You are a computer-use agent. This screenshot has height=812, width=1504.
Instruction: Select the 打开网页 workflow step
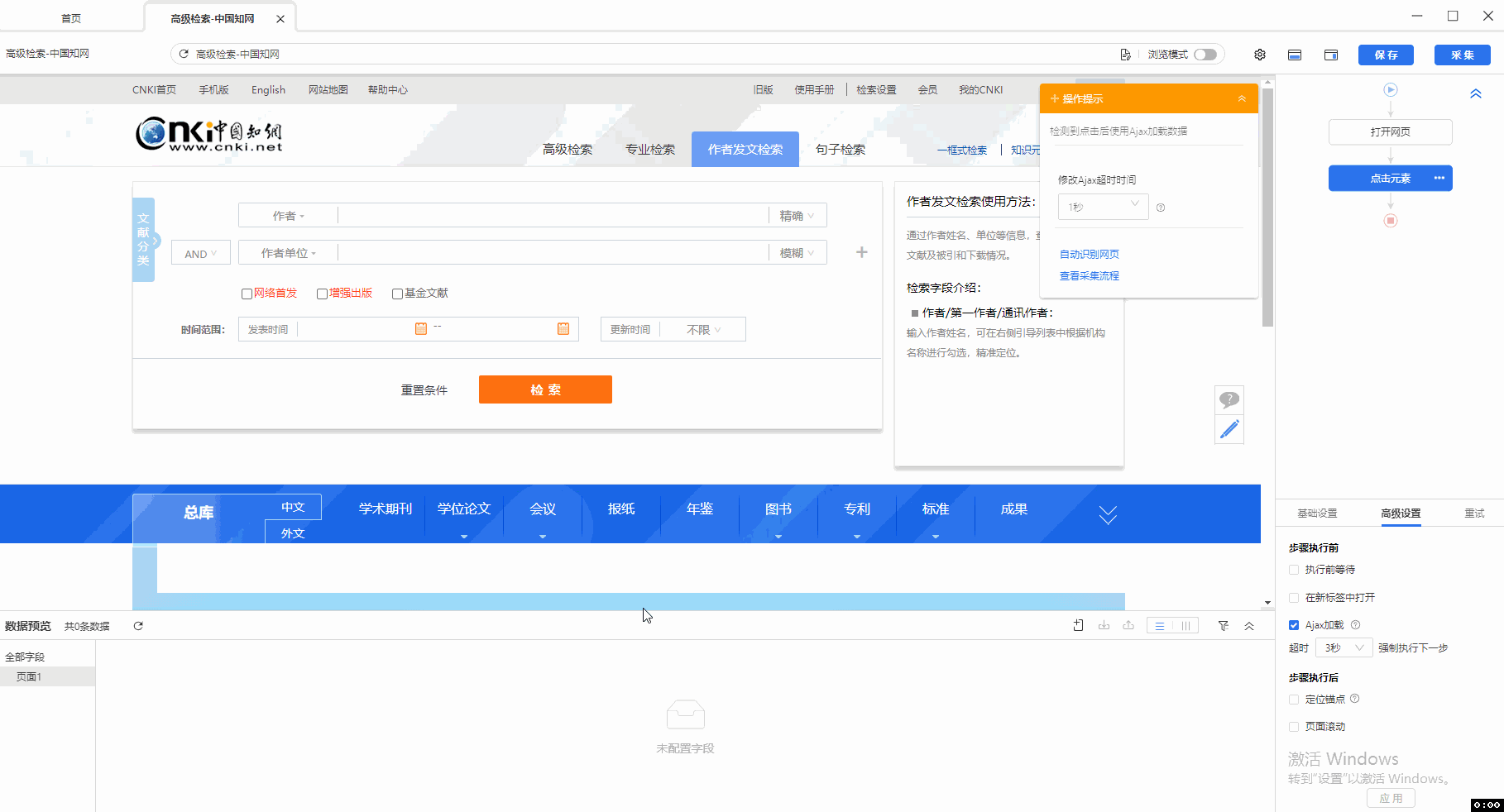coord(1390,131)
